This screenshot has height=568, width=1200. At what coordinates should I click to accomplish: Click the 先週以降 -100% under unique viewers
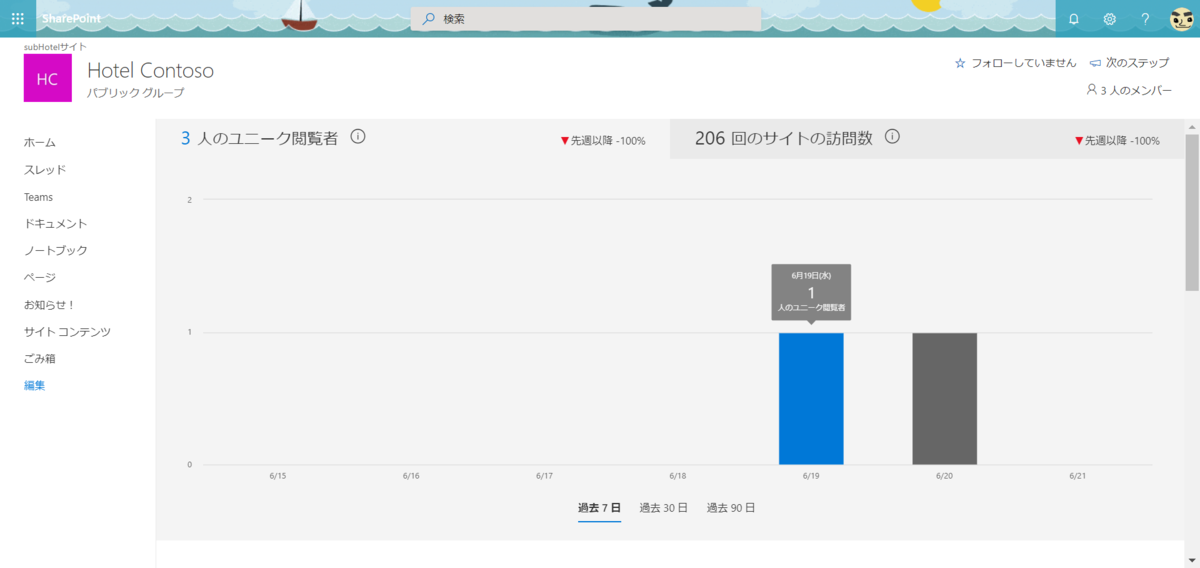pos(603,141)
